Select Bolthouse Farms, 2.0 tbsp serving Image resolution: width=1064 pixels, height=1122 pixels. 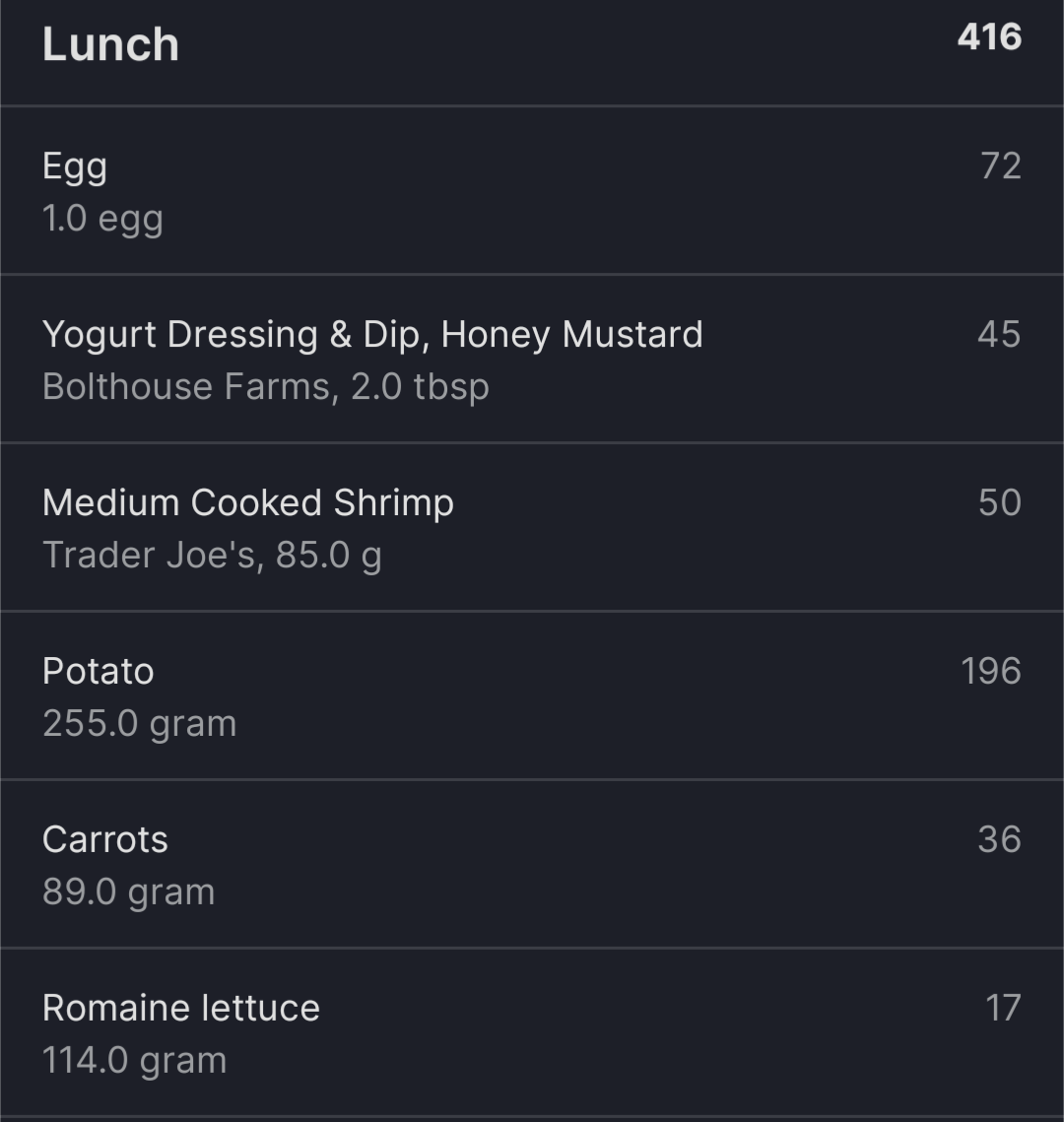tap(265, 387)
